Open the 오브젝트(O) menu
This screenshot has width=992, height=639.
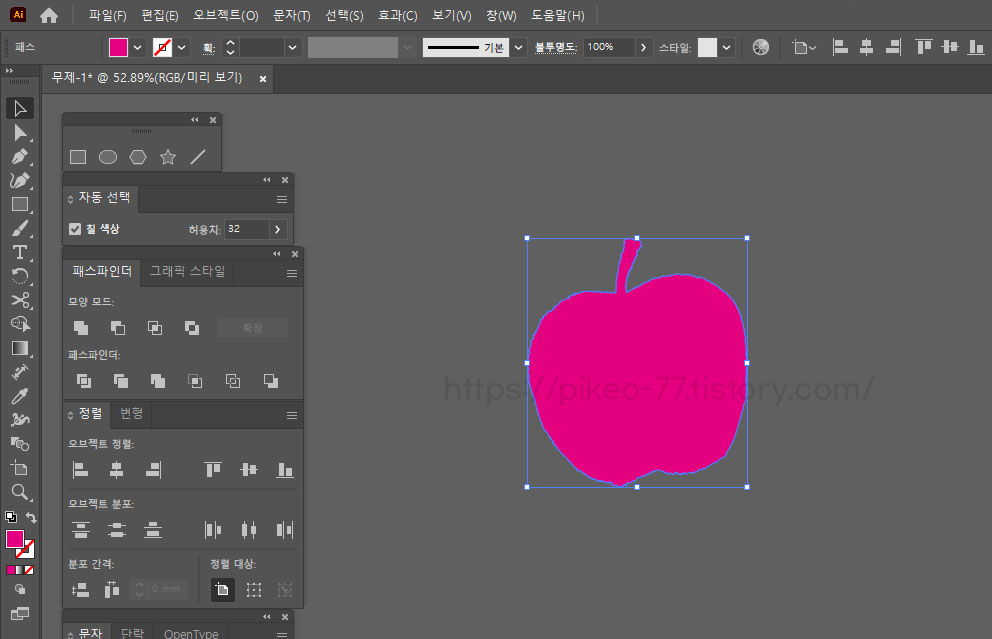pyautogui.click(x=226, y=15)
